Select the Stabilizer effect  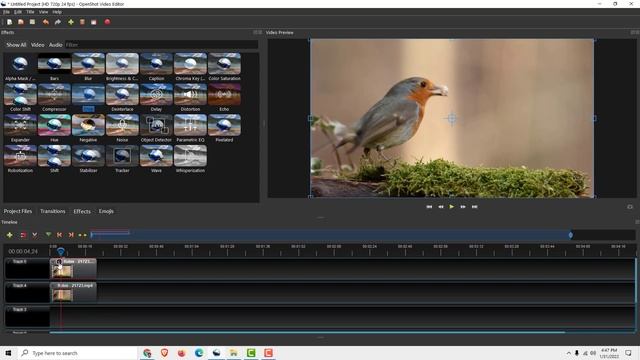88,159
